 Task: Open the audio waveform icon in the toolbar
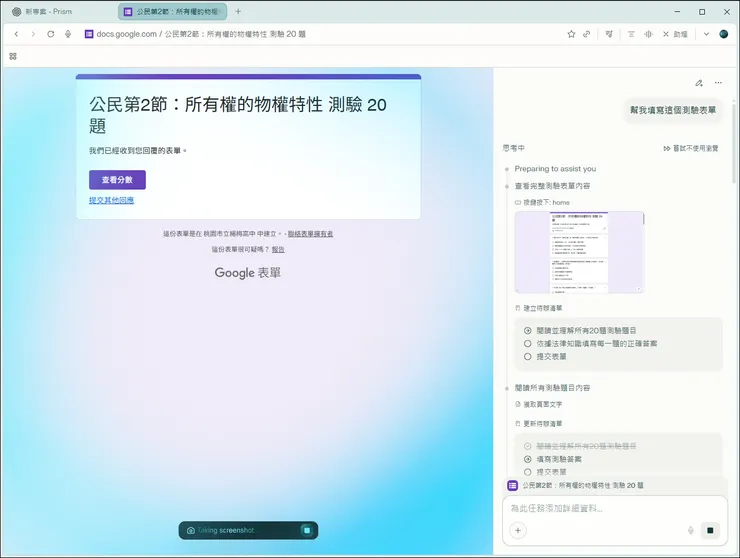pos(648,34)
